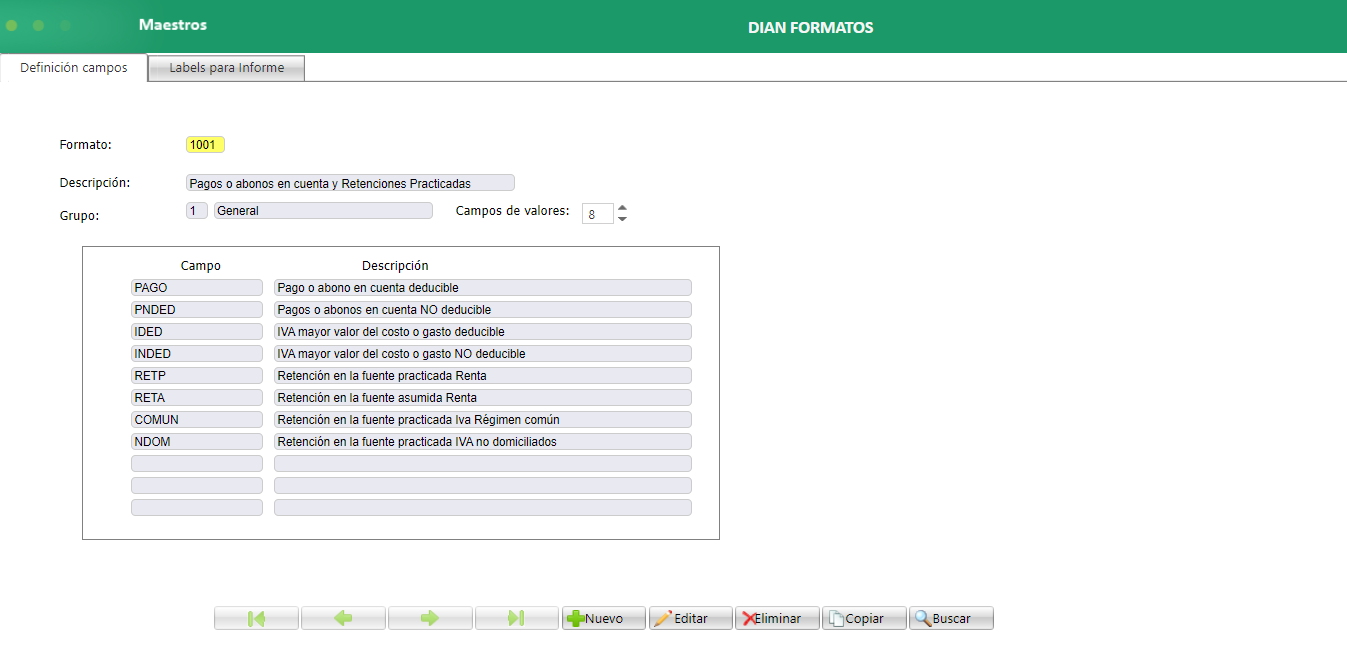Click description 'Retención en la fuente practicada Iva Régimen común'

[483, 420]
